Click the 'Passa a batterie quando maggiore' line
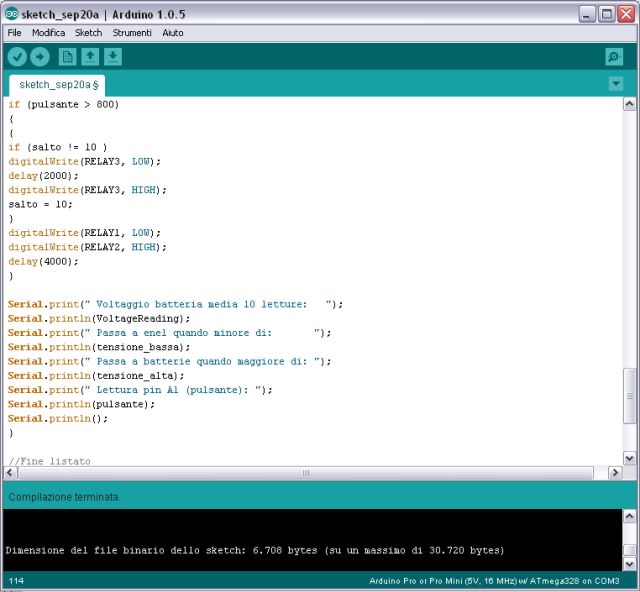This screenshot has height=592, width=640. click(x=169, y=362)
